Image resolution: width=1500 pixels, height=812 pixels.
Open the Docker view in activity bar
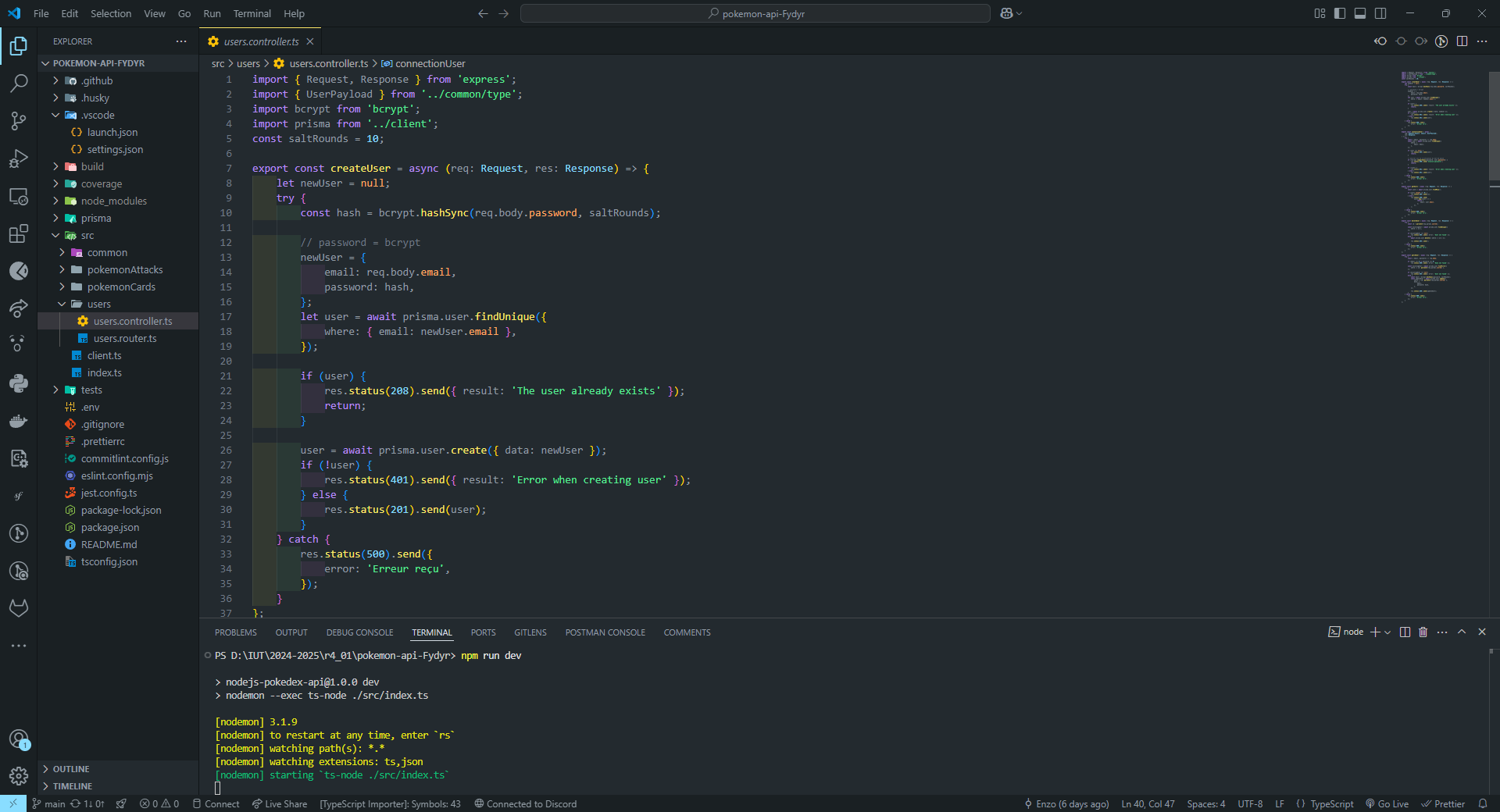coord(19,422)
